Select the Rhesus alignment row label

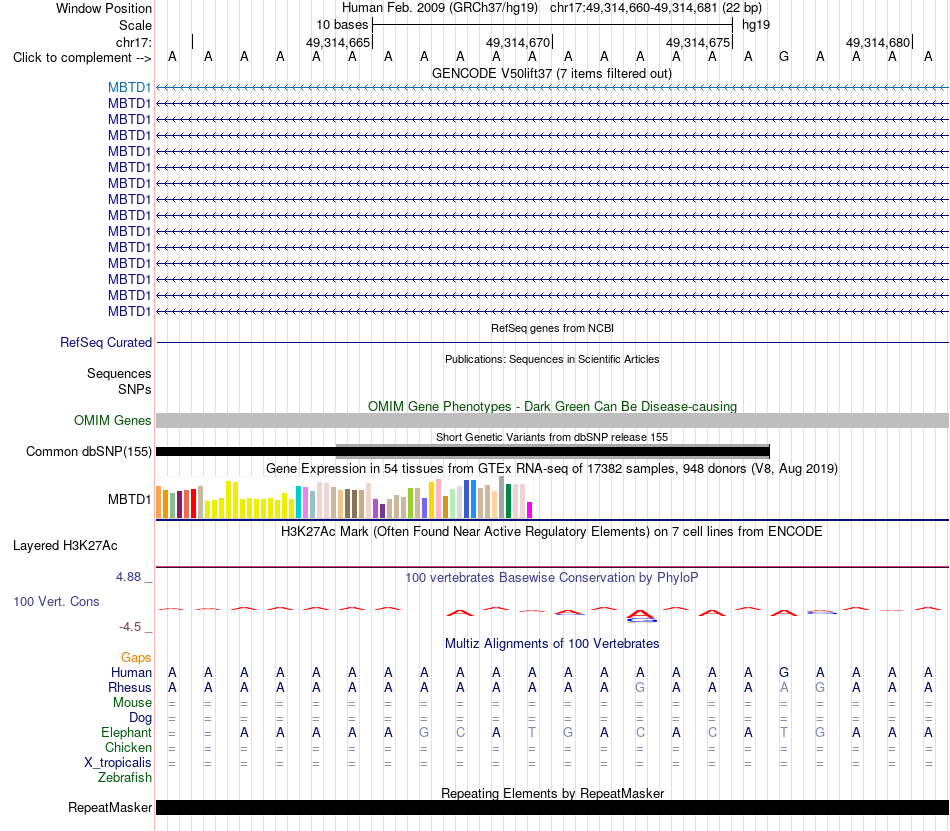(x=130, y=687)
